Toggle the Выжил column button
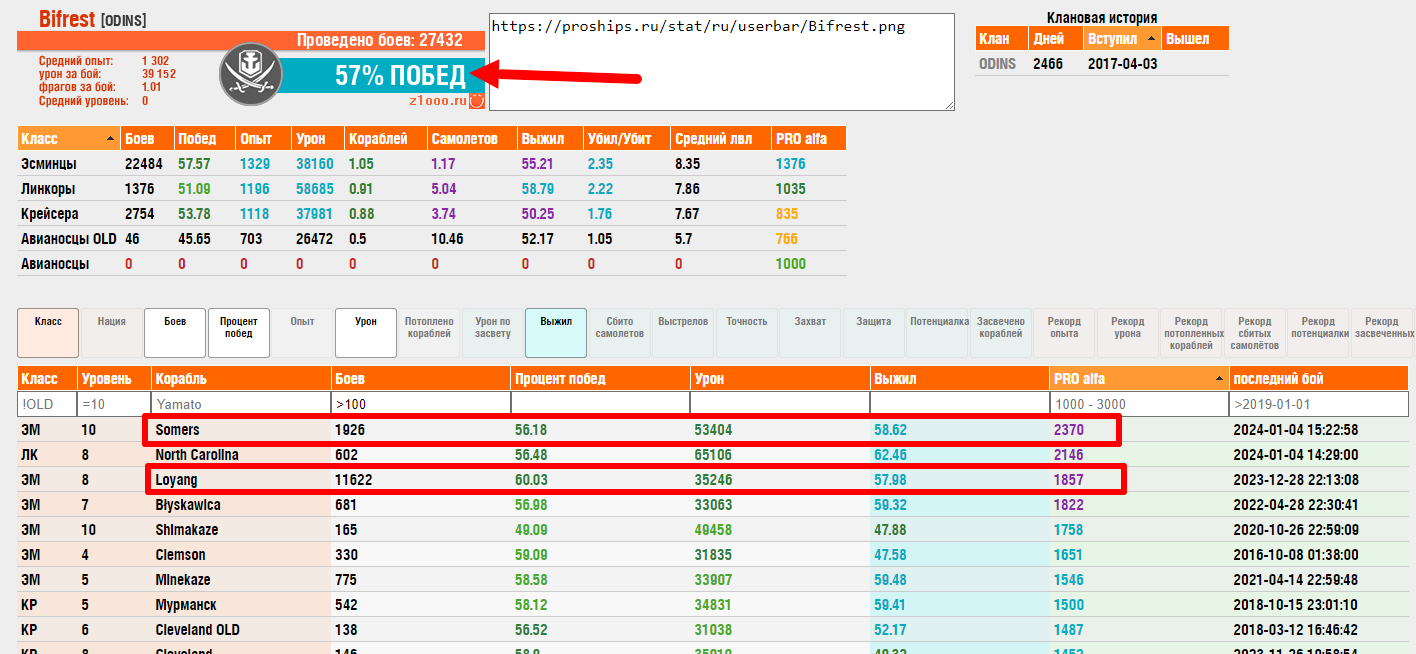The image size is (1416, 654). tap(556, 333)
